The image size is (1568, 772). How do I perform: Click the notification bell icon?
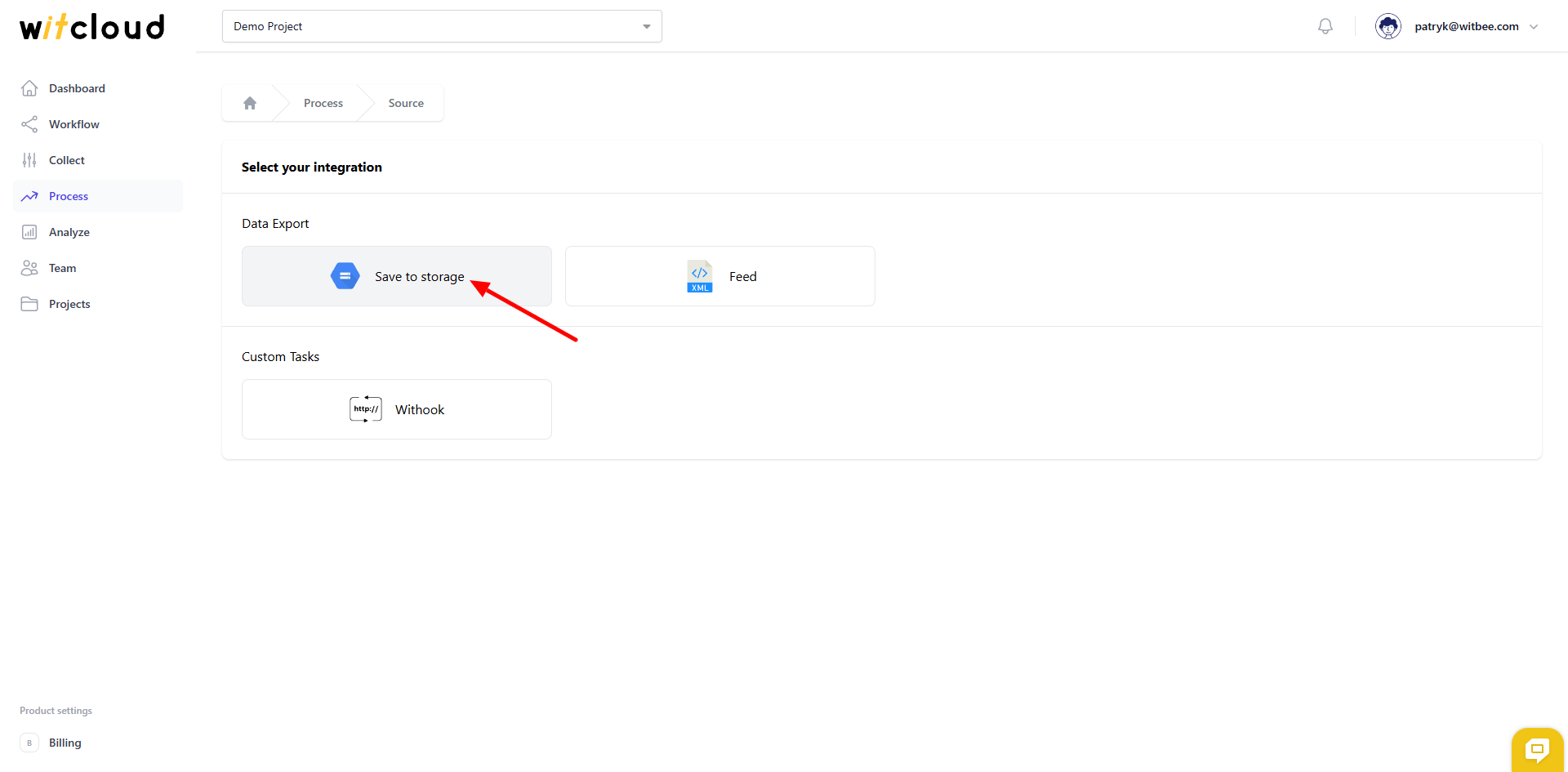(1325, 26)
